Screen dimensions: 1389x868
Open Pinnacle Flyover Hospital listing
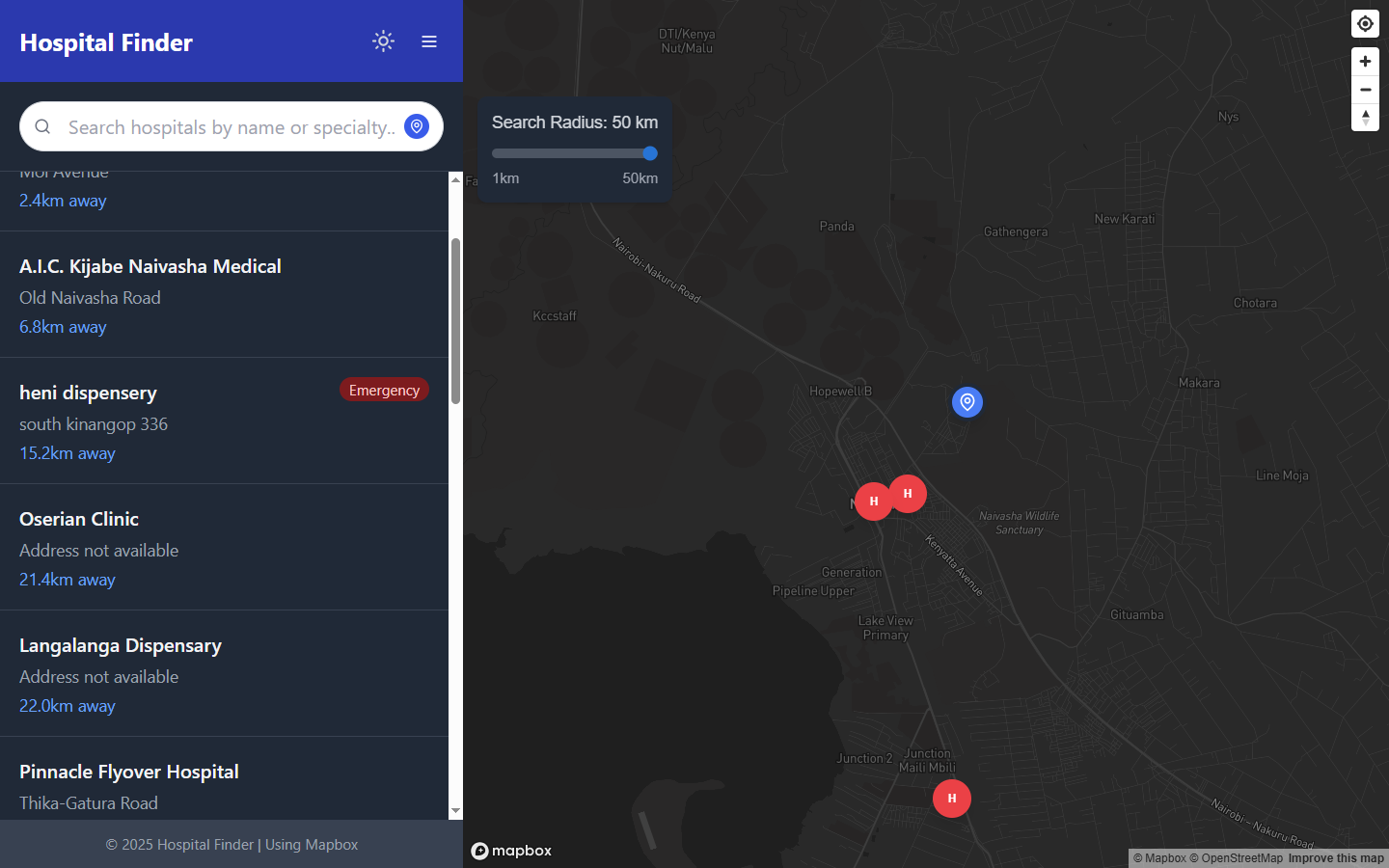tap(224, 778)
